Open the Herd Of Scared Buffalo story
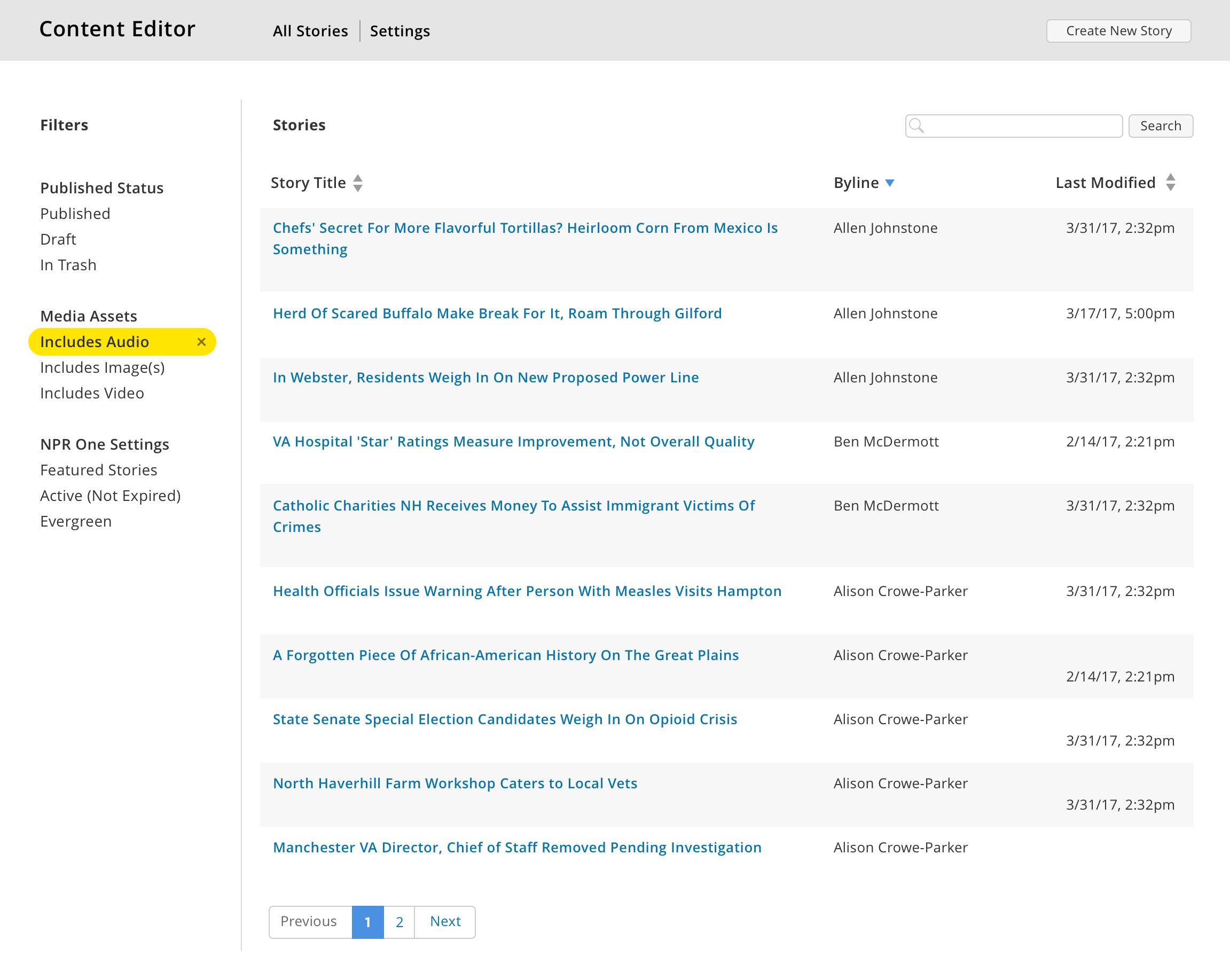The height and width of the screenshot is (980, 1230). [x=497, y=313]
